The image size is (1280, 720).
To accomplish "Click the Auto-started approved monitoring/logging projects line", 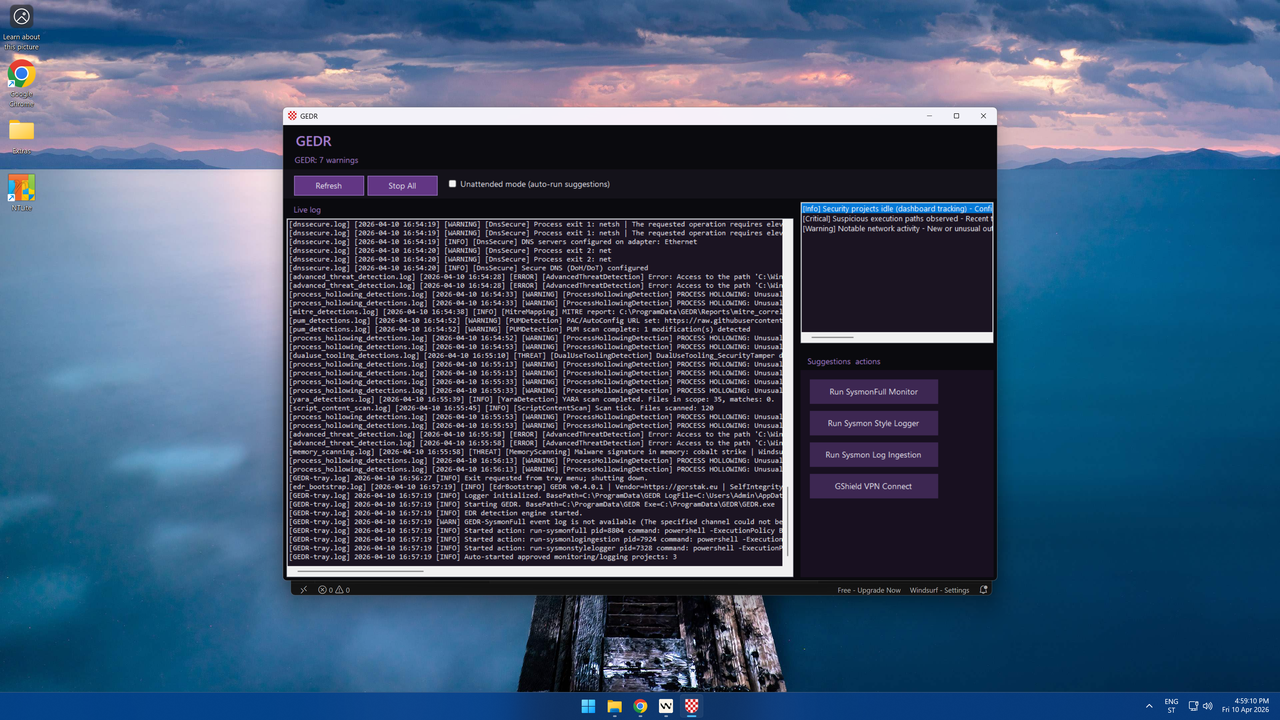I will click(x=483, y=557).
